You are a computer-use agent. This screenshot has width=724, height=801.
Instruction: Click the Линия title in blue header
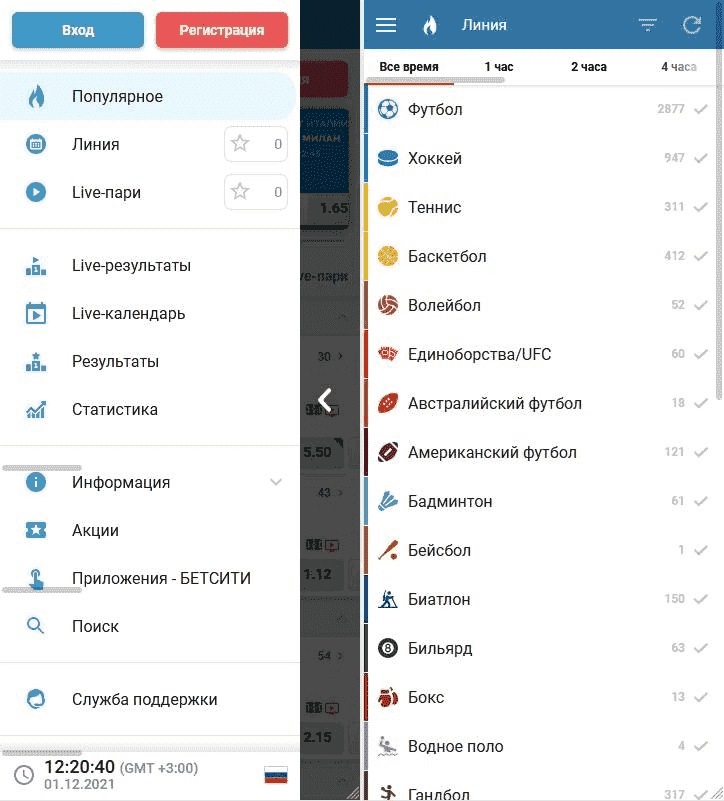[484, 25]
